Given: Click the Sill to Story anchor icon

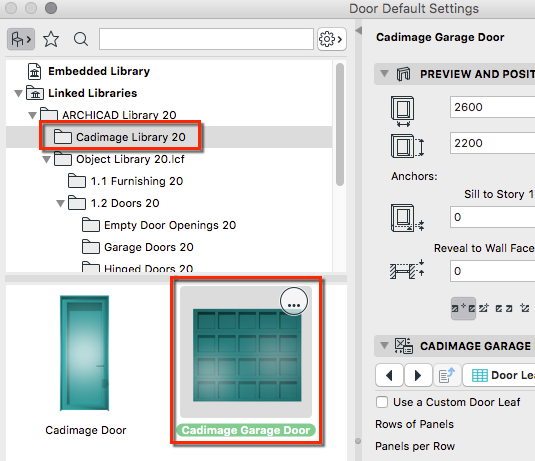Looking at the screenshot, I should tap(407, 218).
